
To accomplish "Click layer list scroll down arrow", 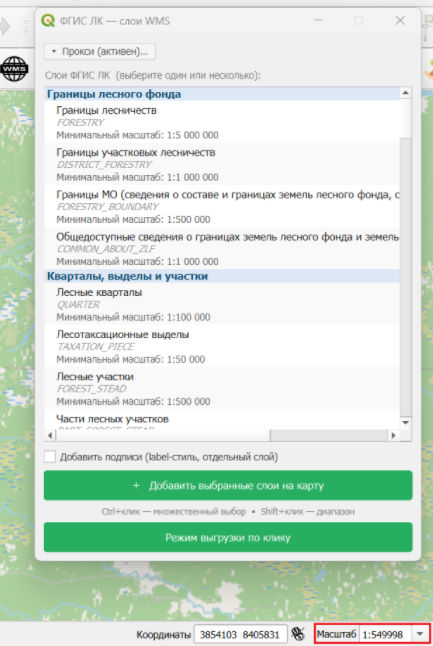I will coord(405,423).
